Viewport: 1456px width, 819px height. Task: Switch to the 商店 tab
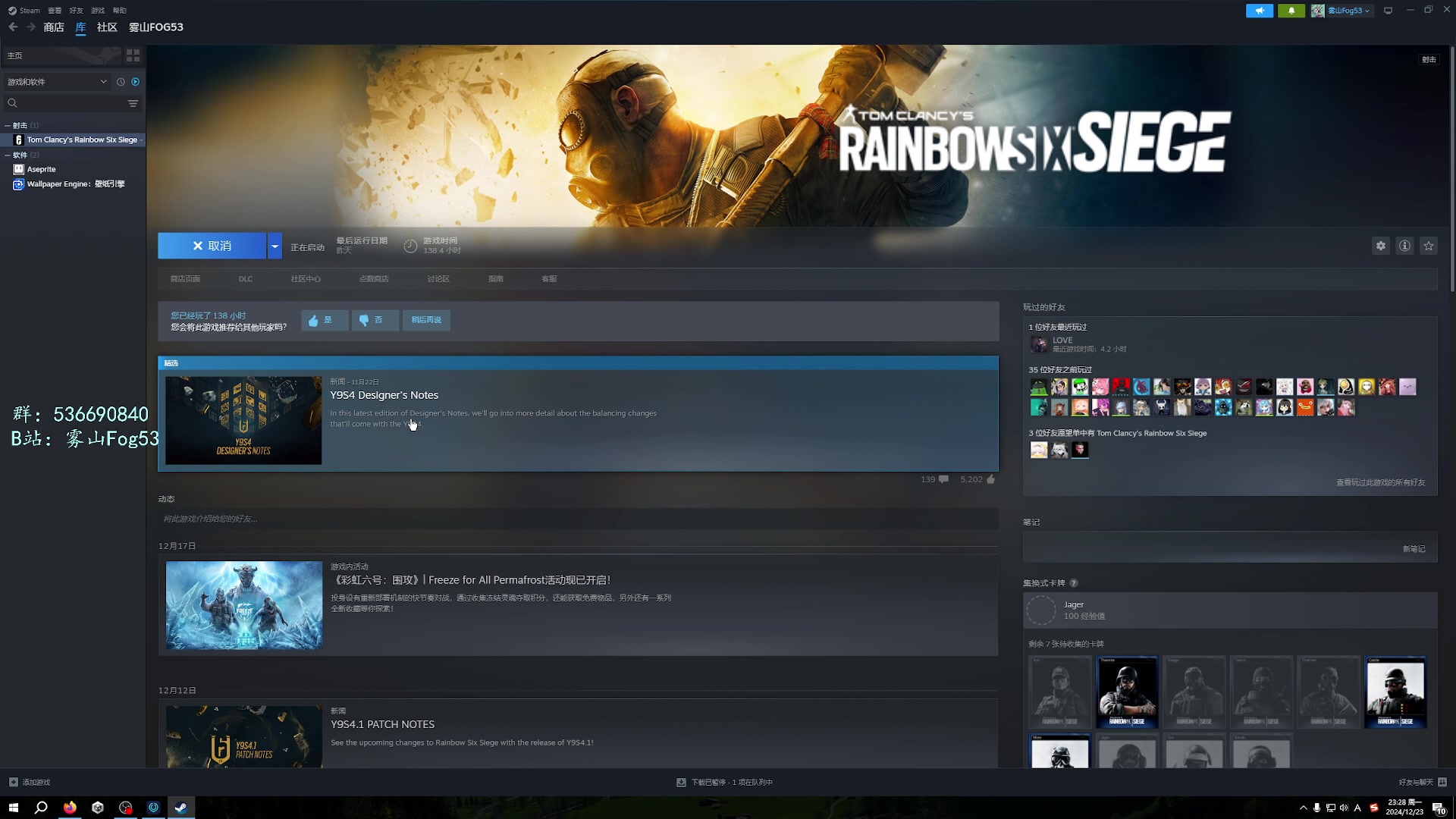(x=54, y=27)
